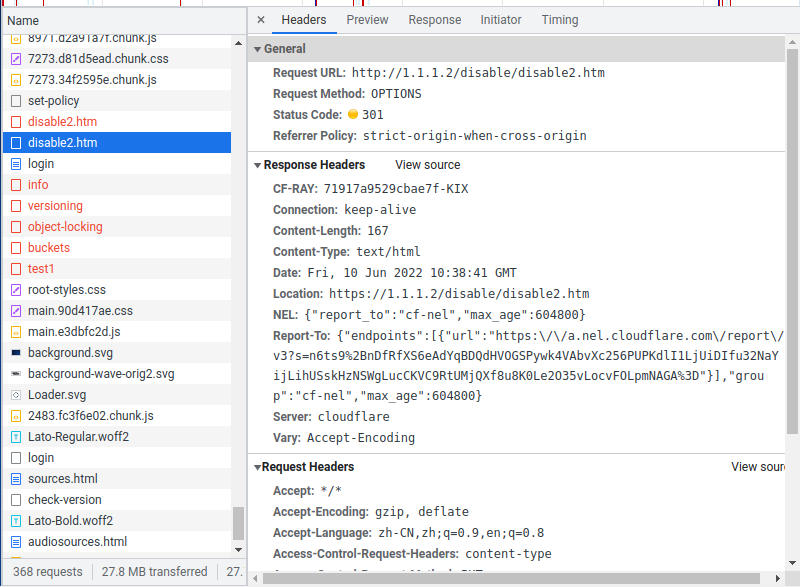Click the failed versioning request icon
Viewport: 800px width, 587px height.
16,206
